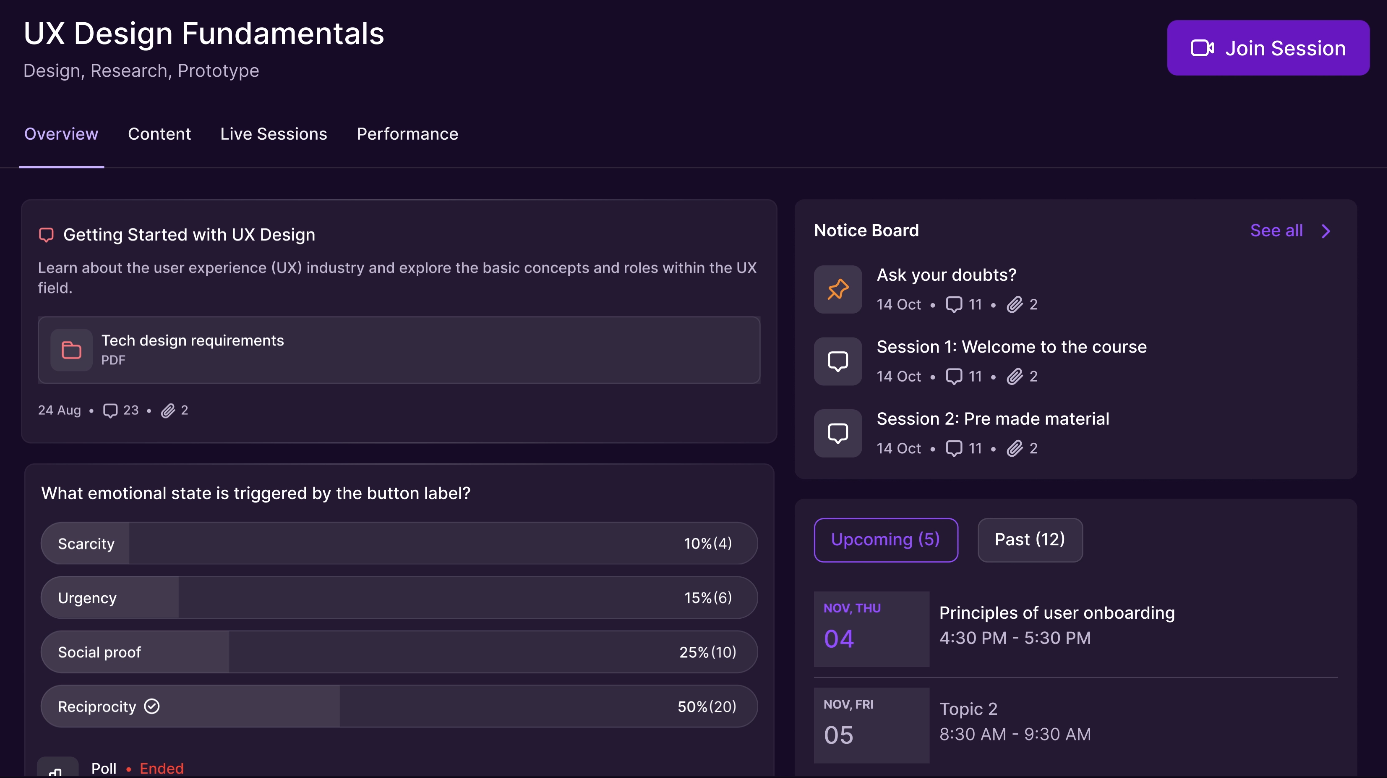Select the Reciprocity poll result bar
The height and width of the screenshot is (778, 1387).
(399, 706)
